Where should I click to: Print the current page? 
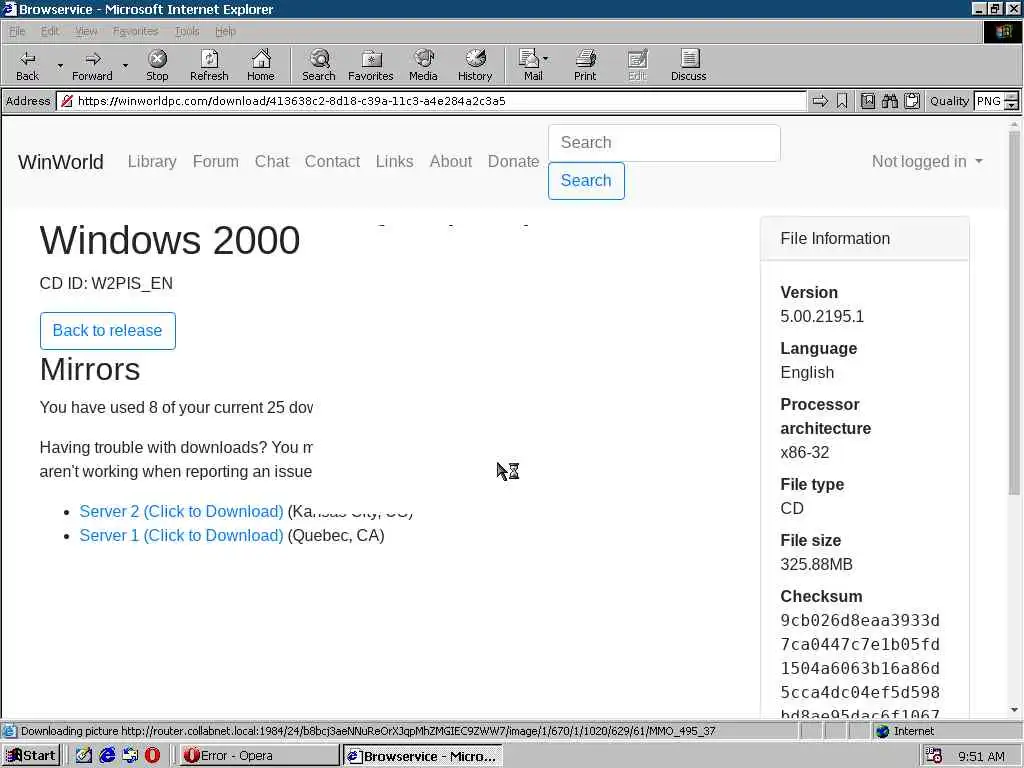click(585, 65)
